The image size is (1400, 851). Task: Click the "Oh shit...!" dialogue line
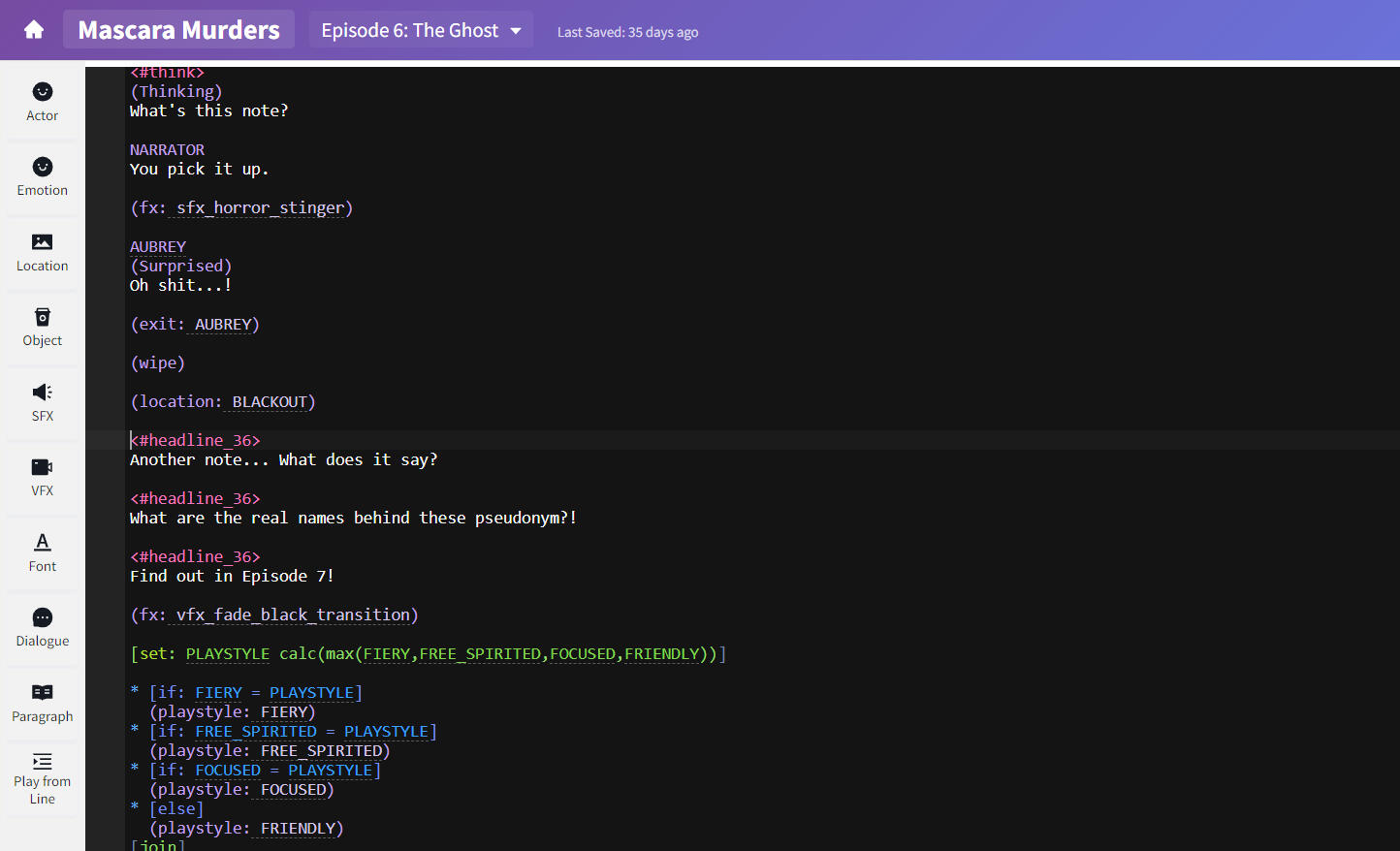(181, 286)
